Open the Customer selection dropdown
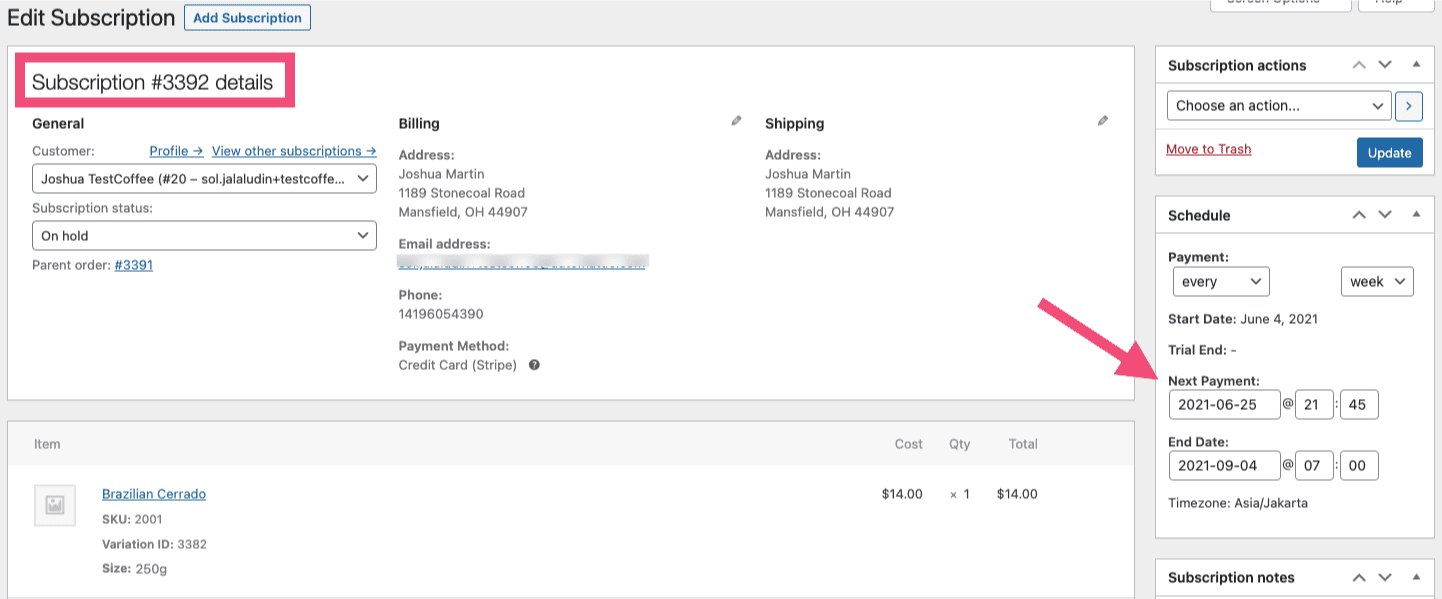Image resolution: width=1442 pixels, height=599 pixels. click(204, 178)
